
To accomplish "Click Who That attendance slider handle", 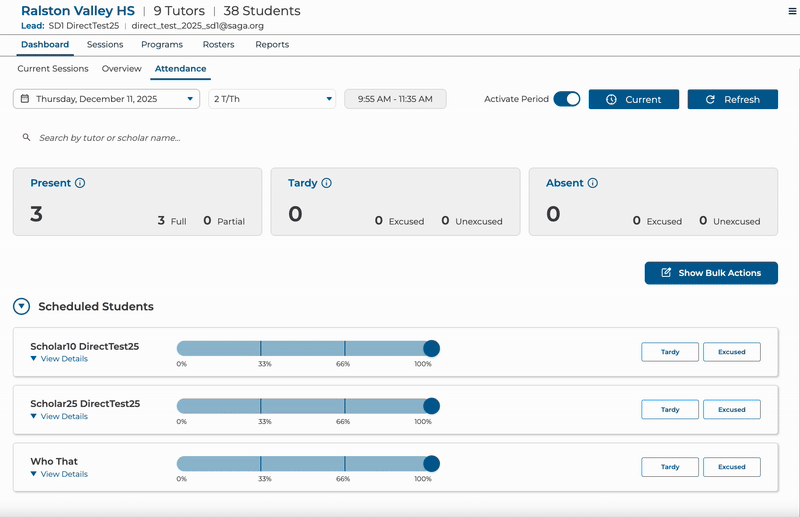I will pyautogui.click(x=432, y=464).
